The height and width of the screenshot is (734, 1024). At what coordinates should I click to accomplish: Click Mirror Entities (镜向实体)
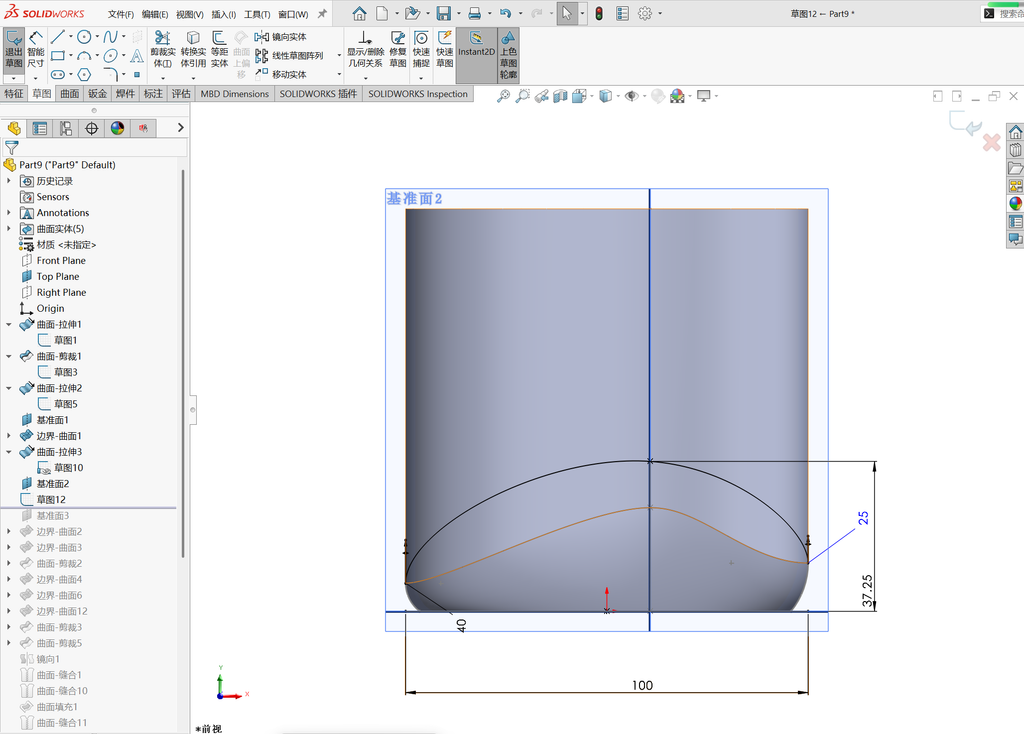281,37
